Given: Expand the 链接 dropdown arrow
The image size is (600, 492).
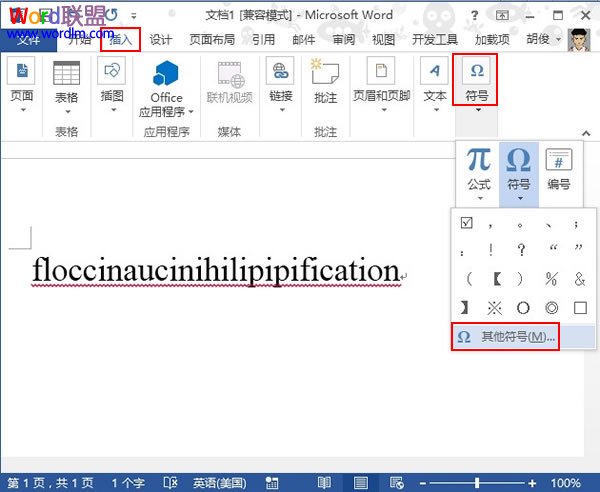Looking at the screenshot, I should 282,110.
